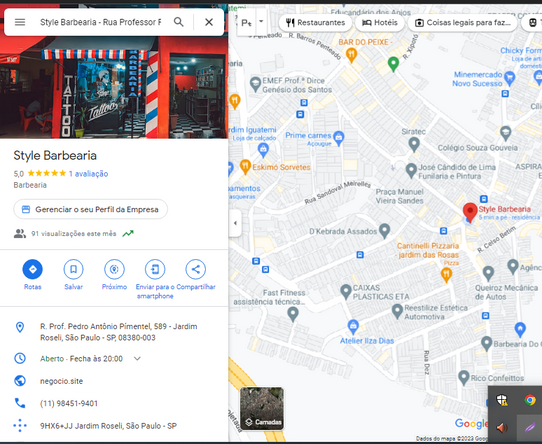Select the Restaurantes filter chip
542x444 pixels.
point(316,23)
